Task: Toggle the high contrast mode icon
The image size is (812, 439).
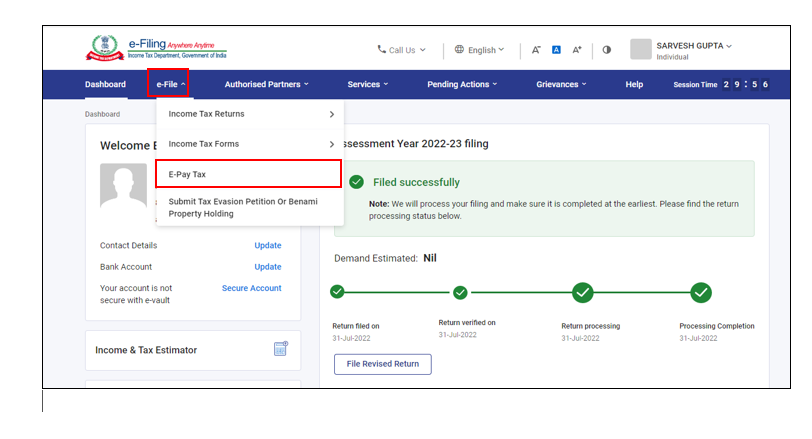Action: point(607,50)
